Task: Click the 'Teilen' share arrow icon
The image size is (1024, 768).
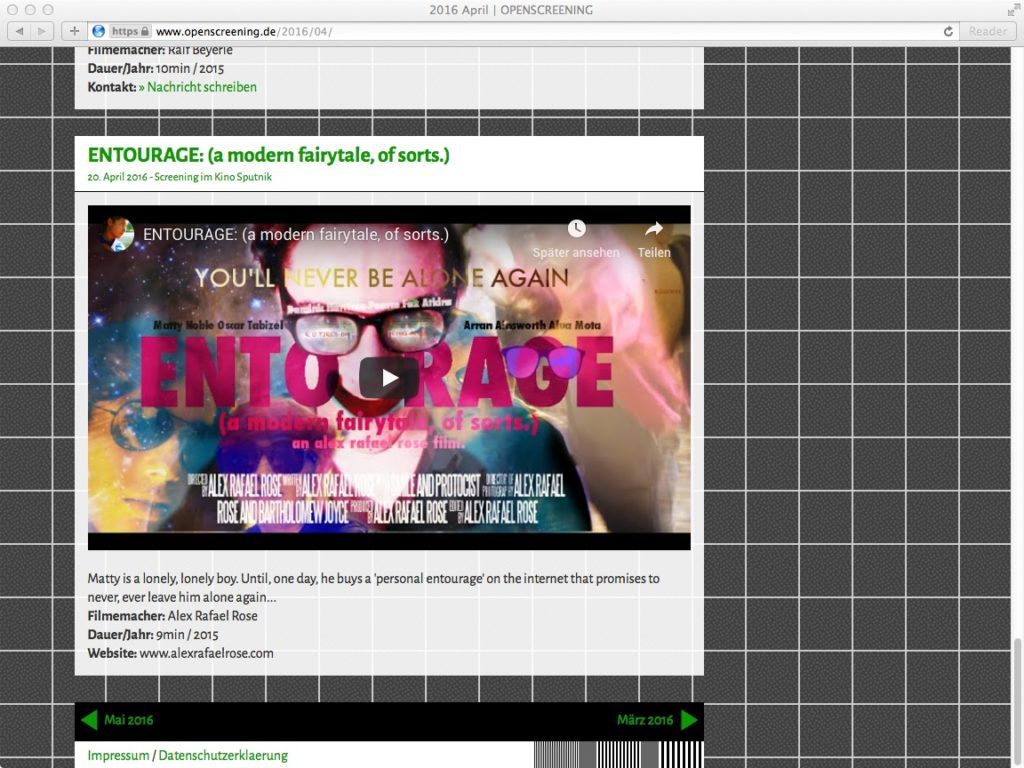Action: [654, 229]
